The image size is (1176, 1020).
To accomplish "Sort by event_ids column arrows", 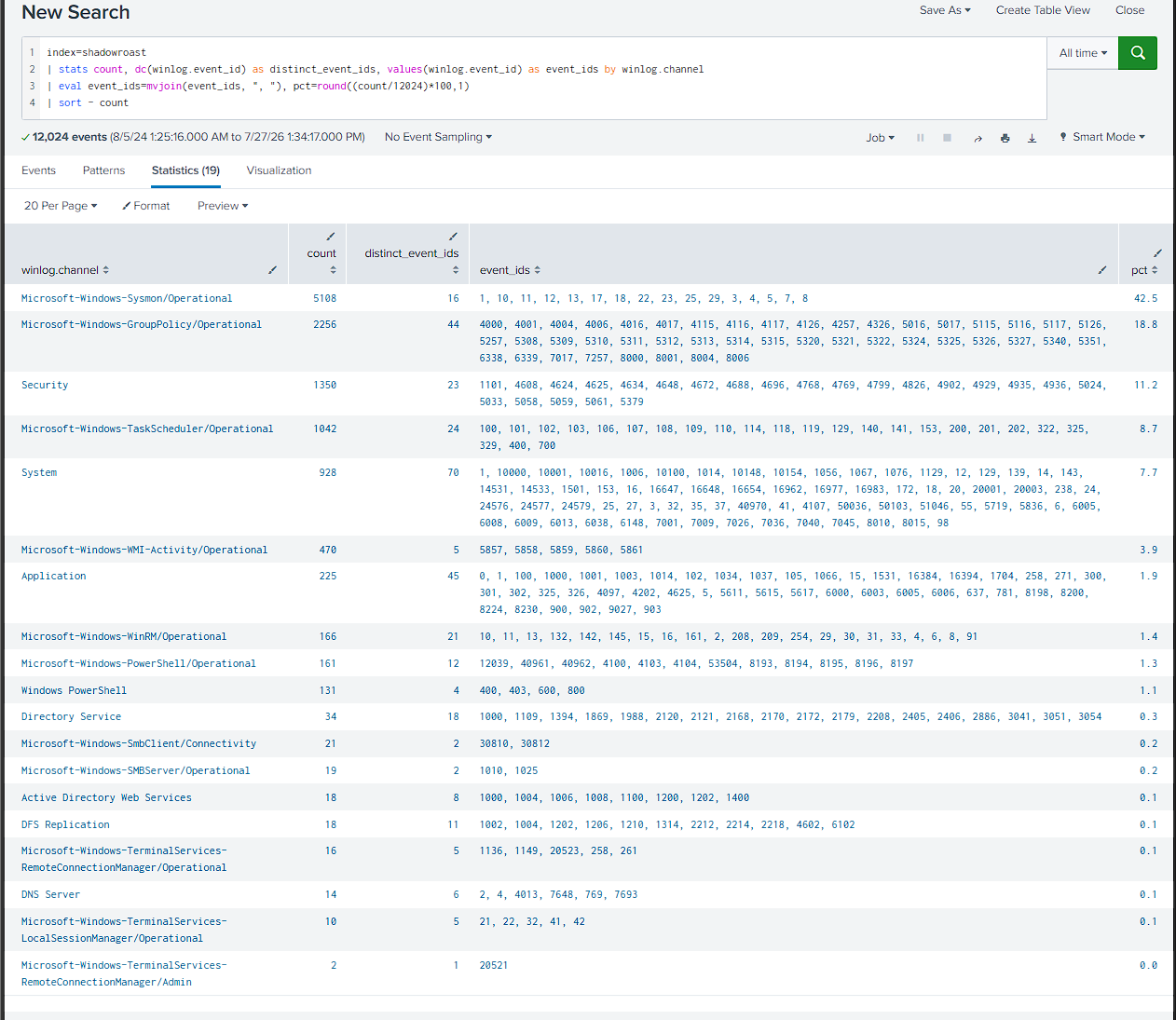I will [538, 270].
